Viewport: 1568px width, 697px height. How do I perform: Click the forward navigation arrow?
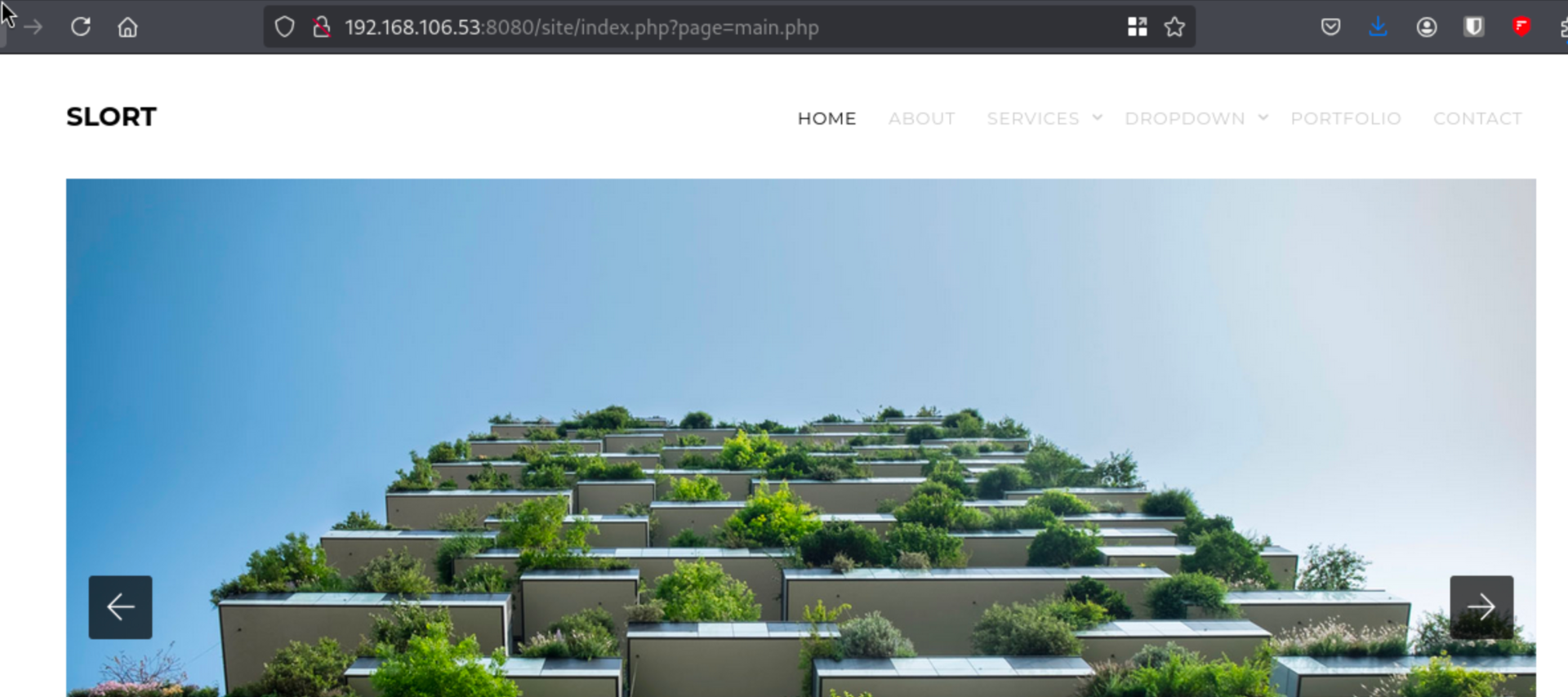[33, 27]
